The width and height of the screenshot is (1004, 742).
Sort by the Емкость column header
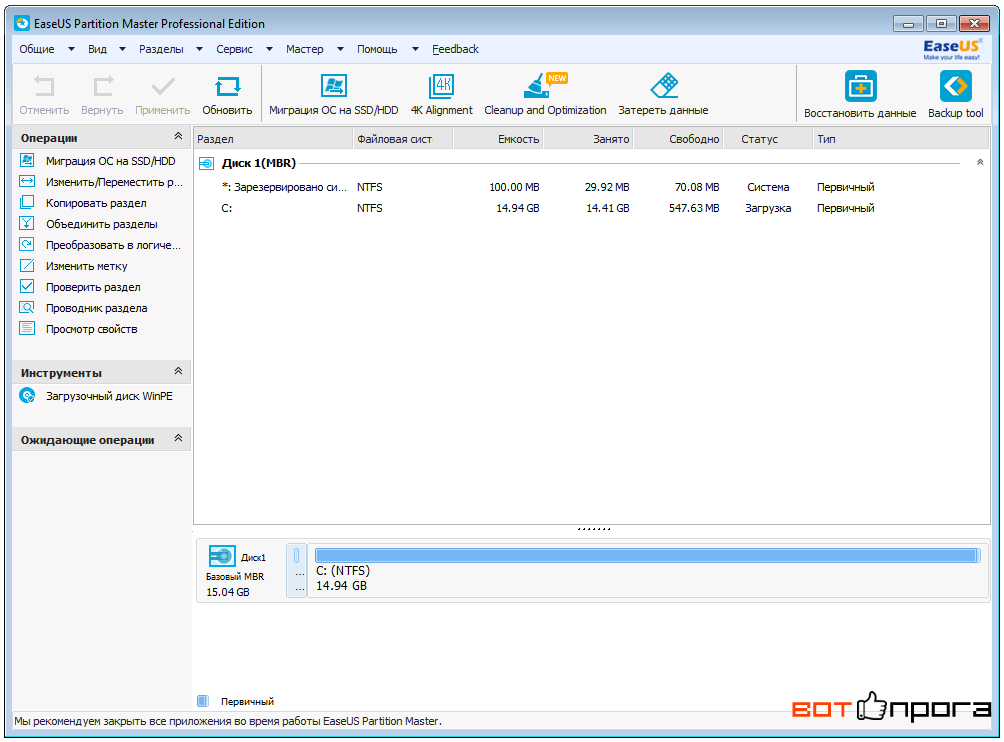(x=498, y=139)
